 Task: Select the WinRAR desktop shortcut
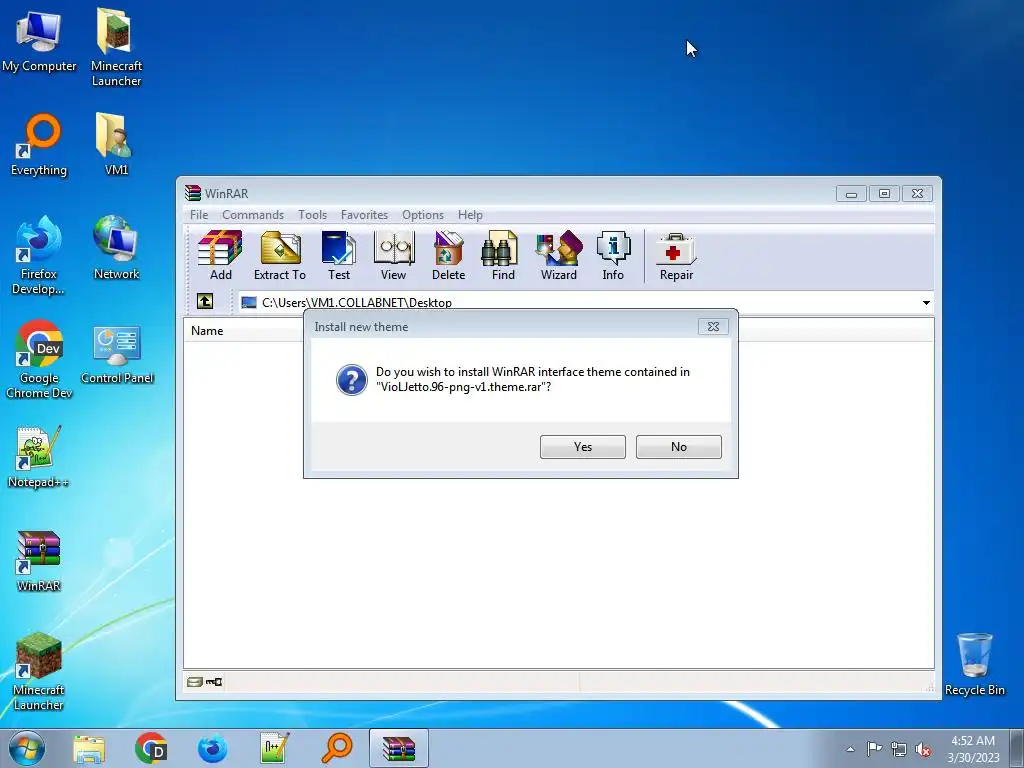pyautogui.click(x=39, y=562)
